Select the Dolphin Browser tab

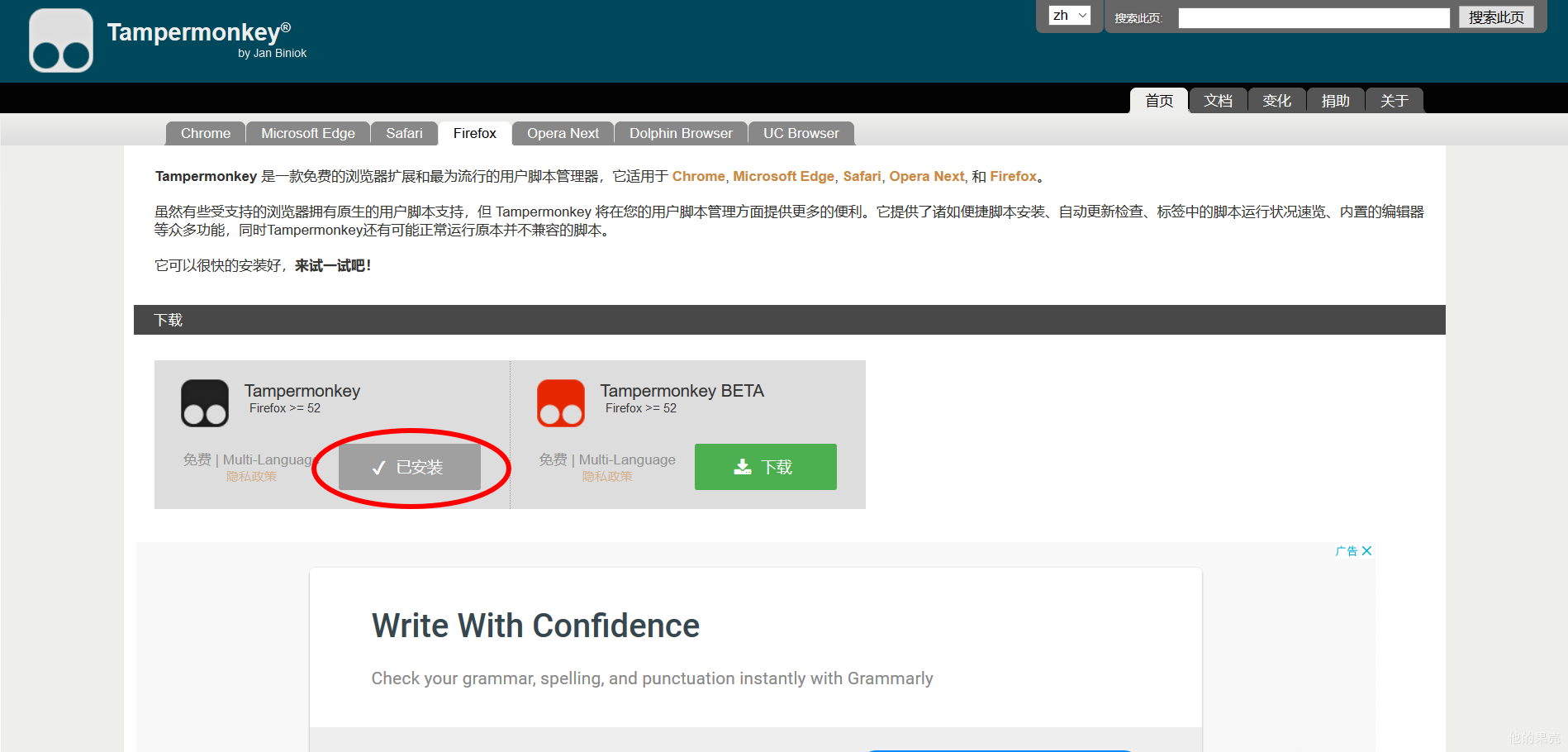pyautogui.click(x=681, y=133)
